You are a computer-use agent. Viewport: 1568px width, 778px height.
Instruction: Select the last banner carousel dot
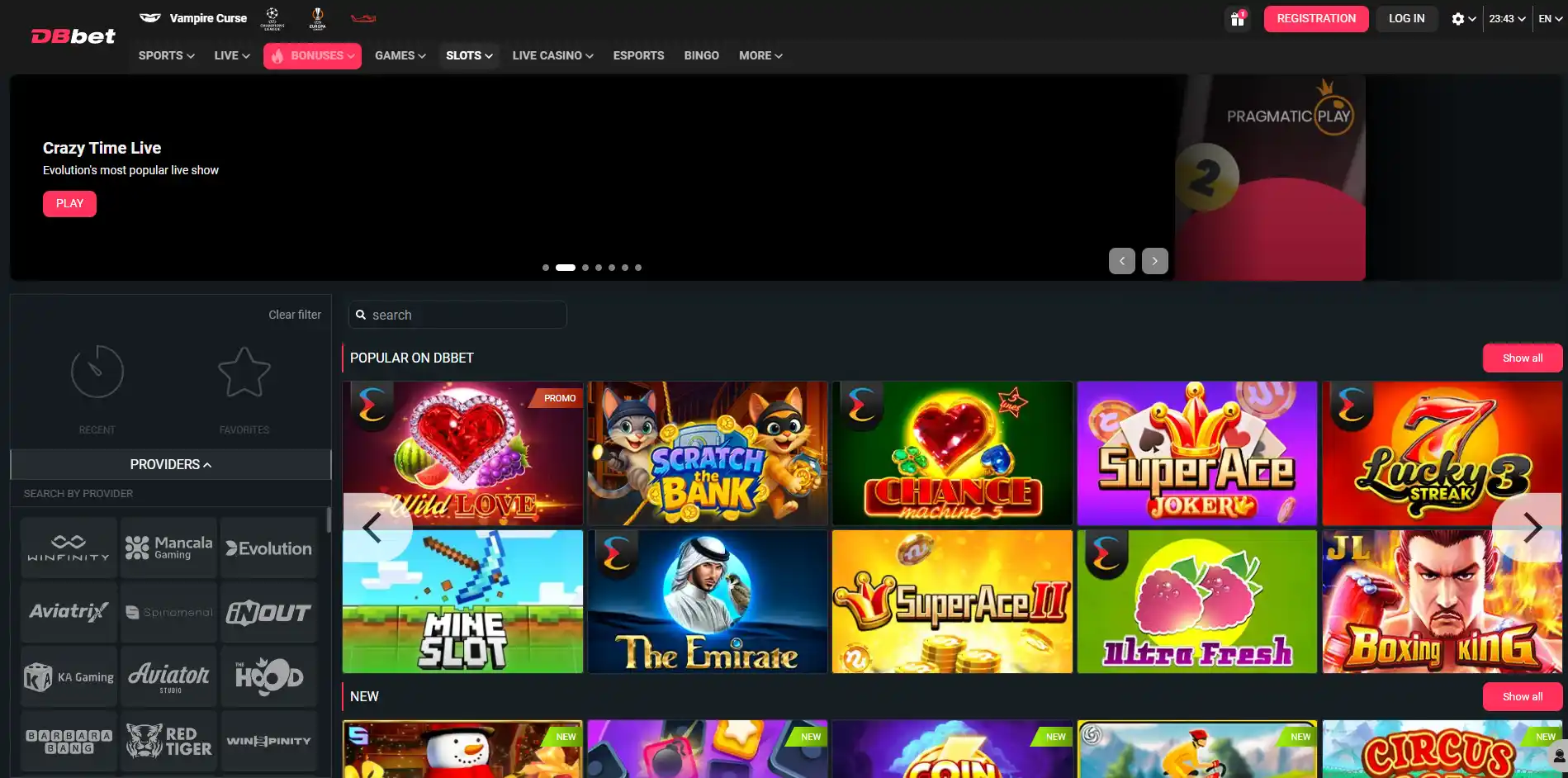[638, 268]
